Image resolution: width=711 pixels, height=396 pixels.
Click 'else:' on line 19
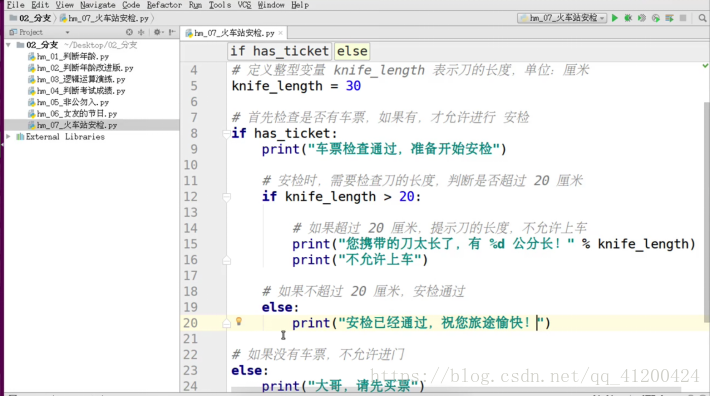click(280, 307)
